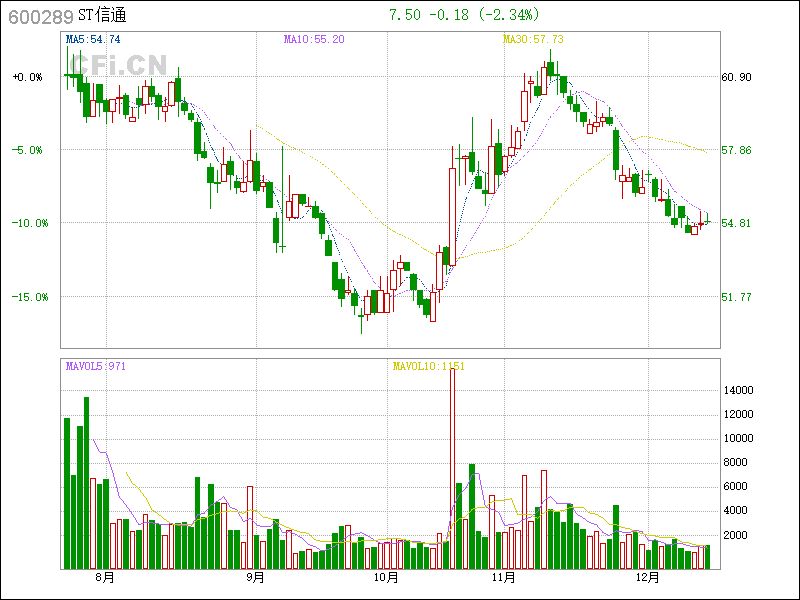Screen dimensions: 800x600
Task: Select the 10月 time axis marker
Action: click(x=386, y=577)
